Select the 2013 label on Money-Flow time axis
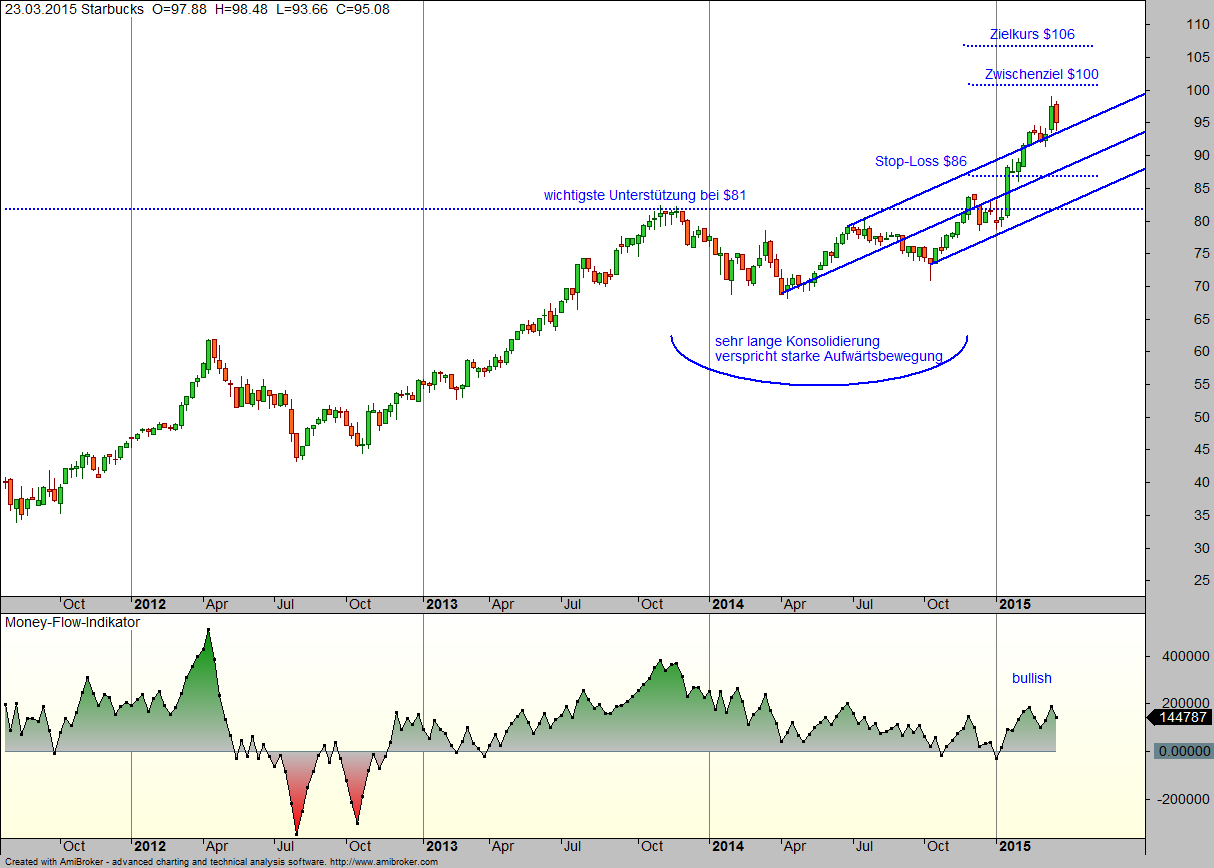This screenshot has width=1214, height=868. coord(442,846)
